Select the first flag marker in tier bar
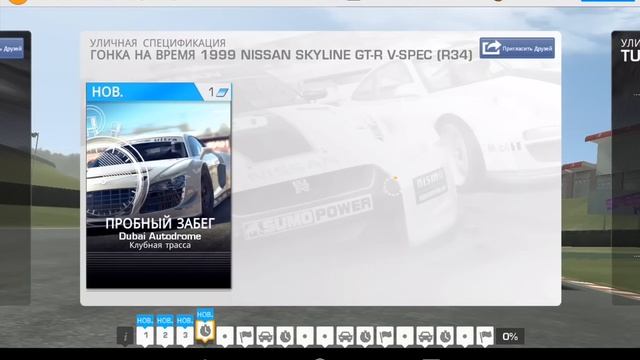640x360 pixels. coord(245,336)
